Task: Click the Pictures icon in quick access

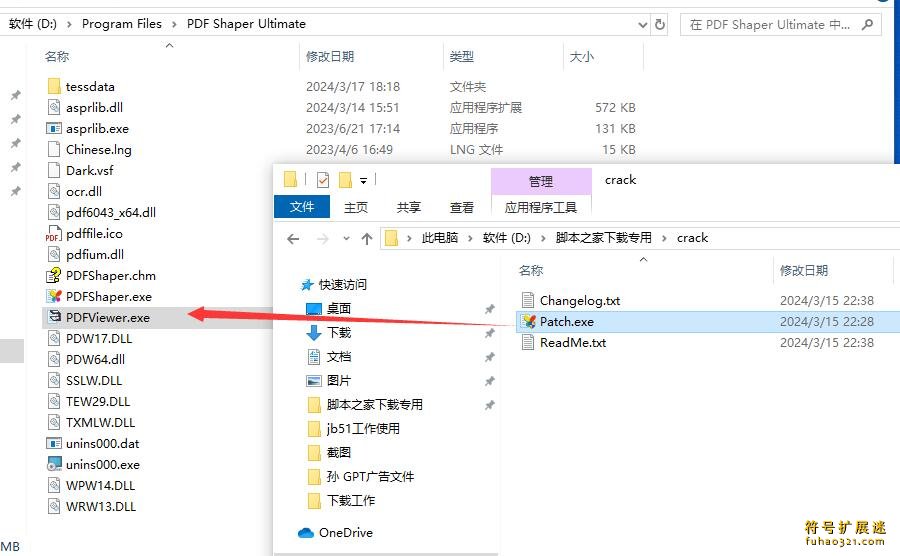Action: [314, 380]
